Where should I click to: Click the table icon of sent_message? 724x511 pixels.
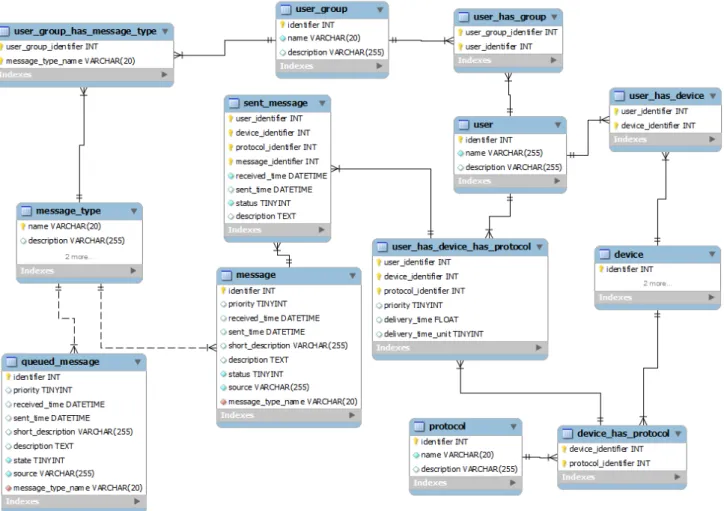click(x=234, y=103)
